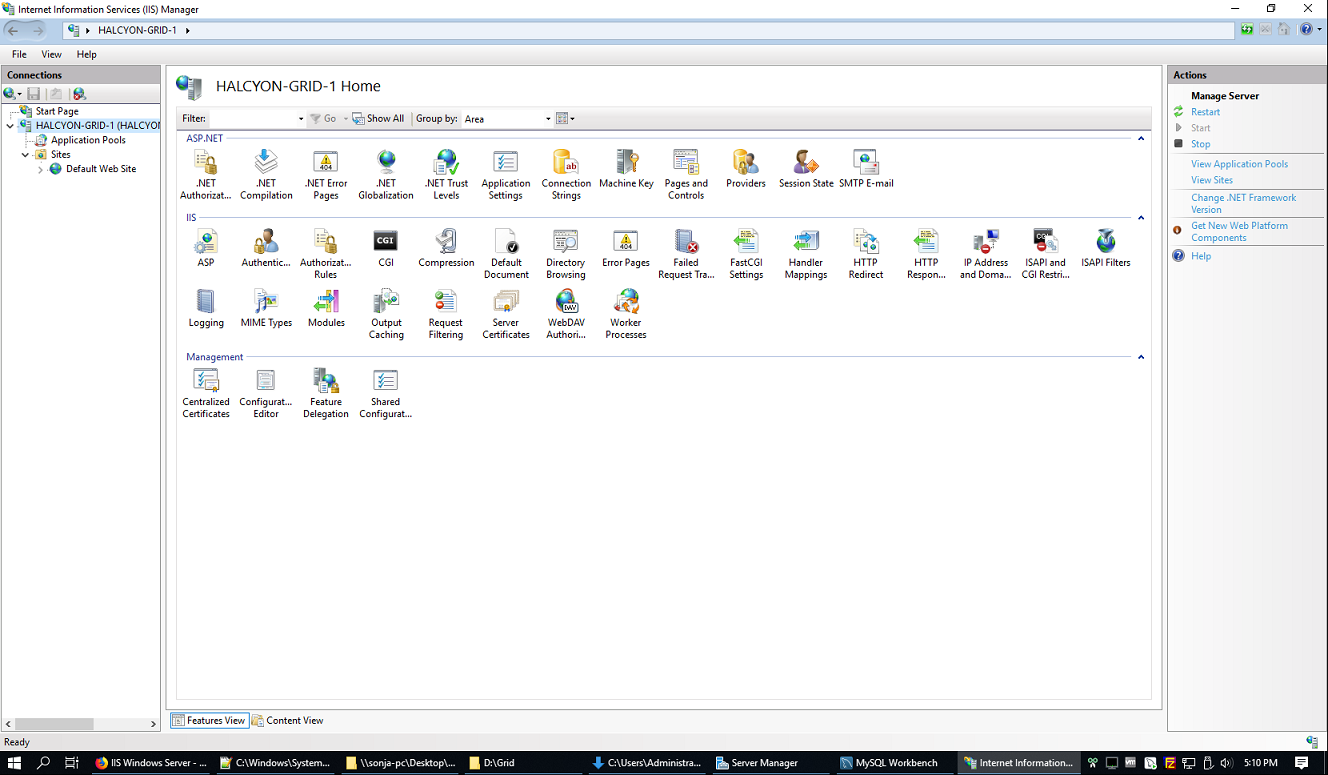Open Default Document feature
The height and width of the screenshot is (775, 1328).
(506, 254)
